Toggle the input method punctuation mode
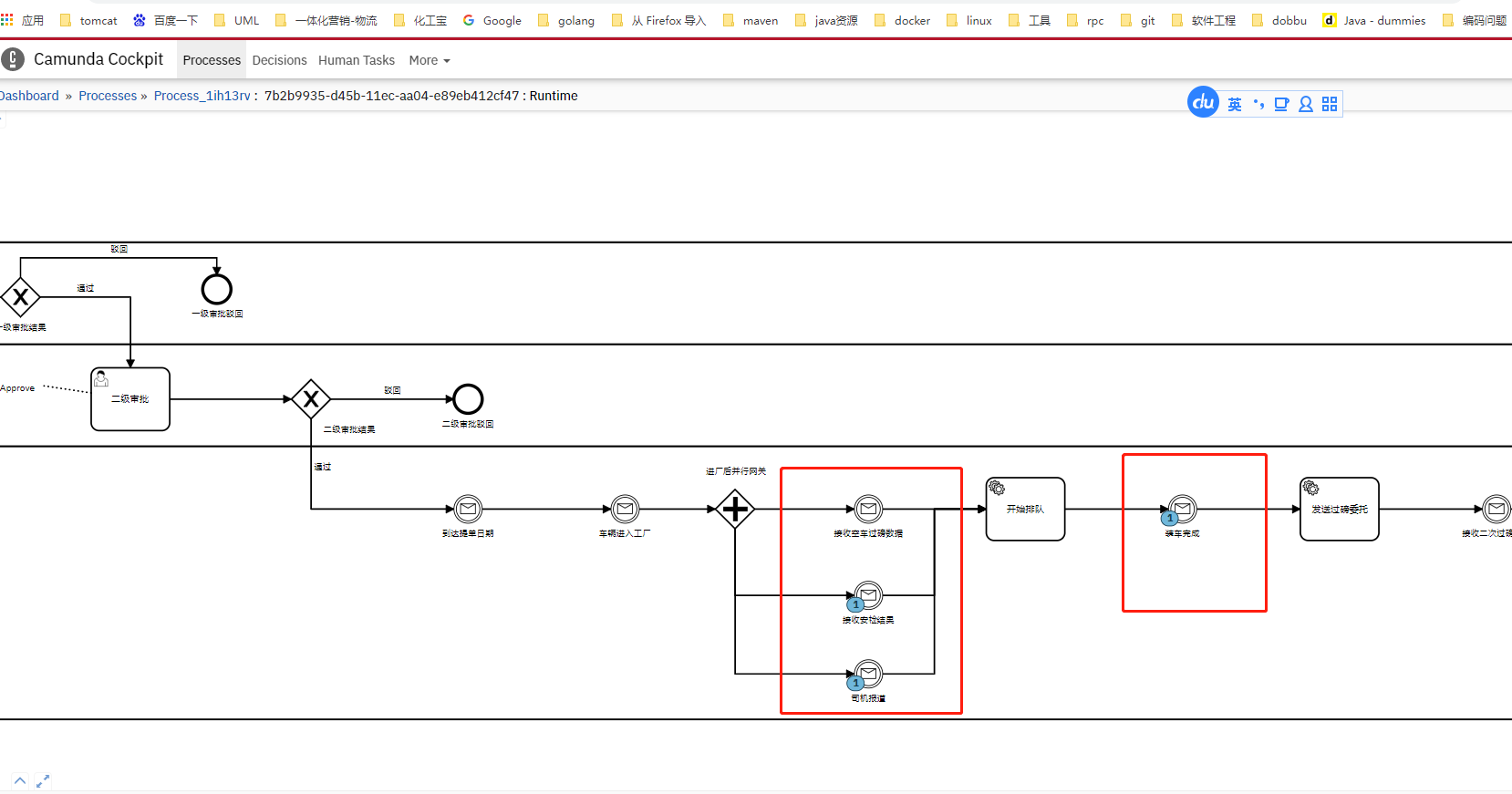This screenshot has width=1512, height=794. [1258, 104]
